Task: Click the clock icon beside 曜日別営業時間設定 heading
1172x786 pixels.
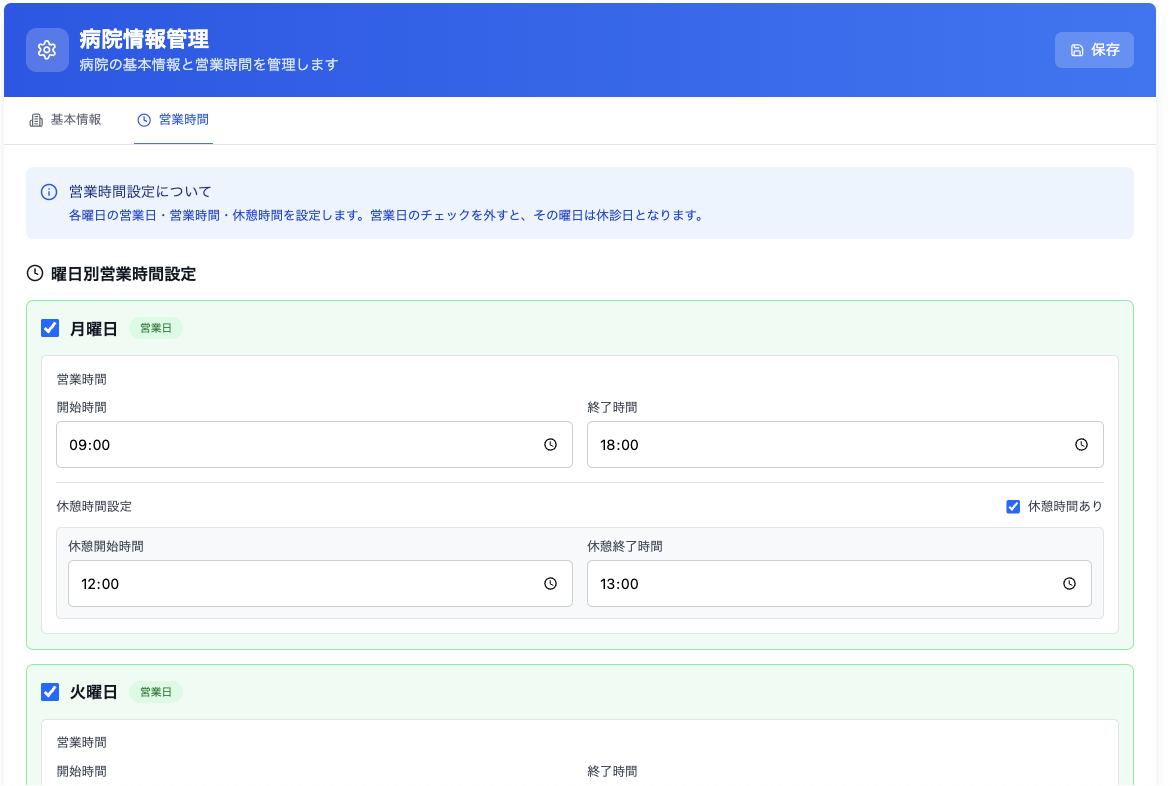Action: click(35, 273)
